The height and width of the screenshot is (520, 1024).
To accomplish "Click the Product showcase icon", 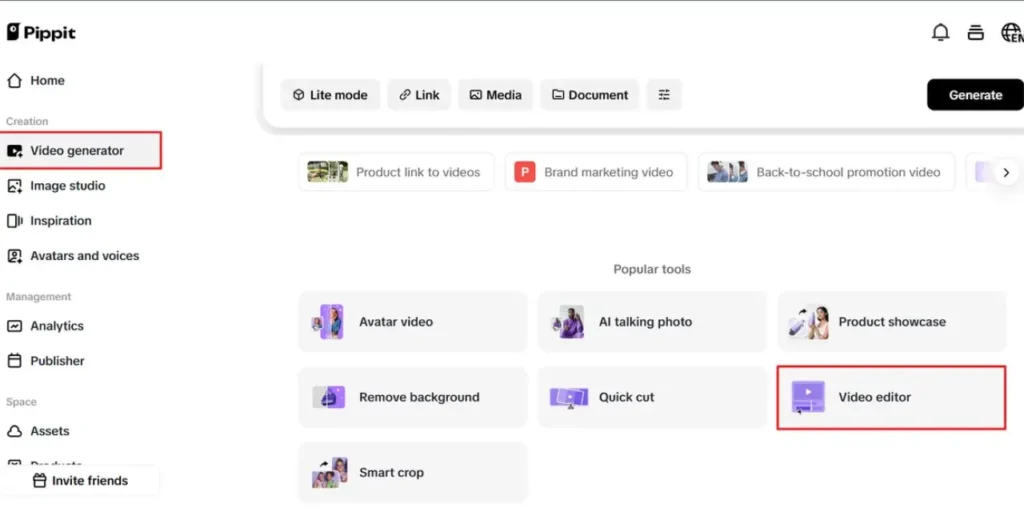I will click(x=808, y=321).
